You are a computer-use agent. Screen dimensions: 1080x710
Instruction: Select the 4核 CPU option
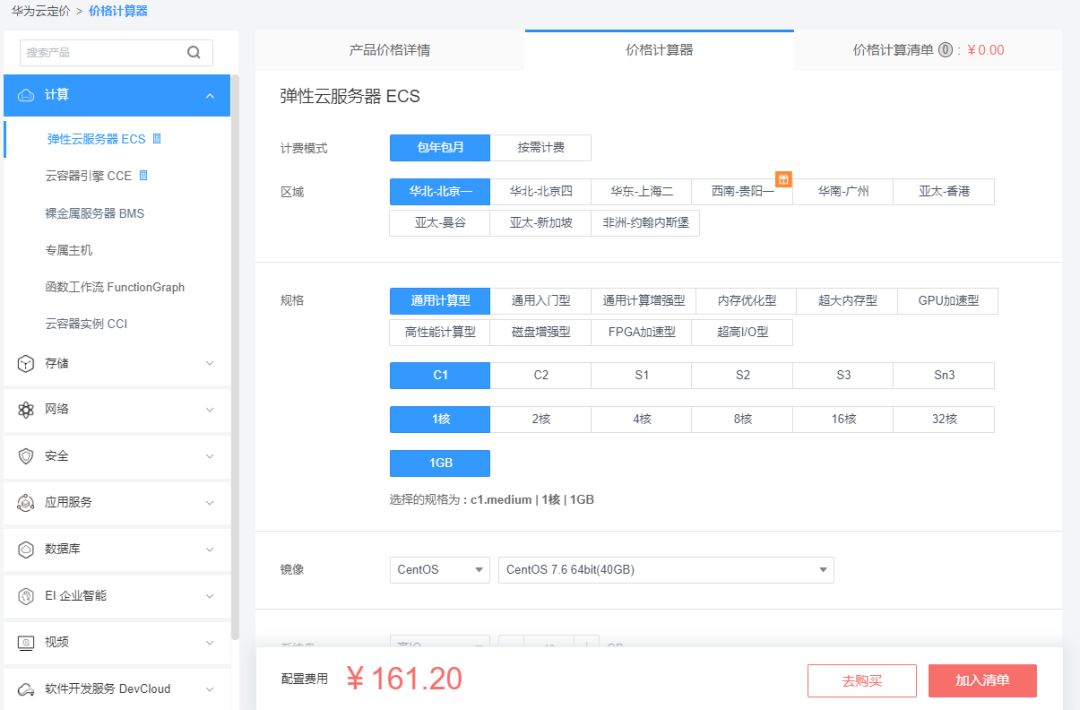pos(641,419)
